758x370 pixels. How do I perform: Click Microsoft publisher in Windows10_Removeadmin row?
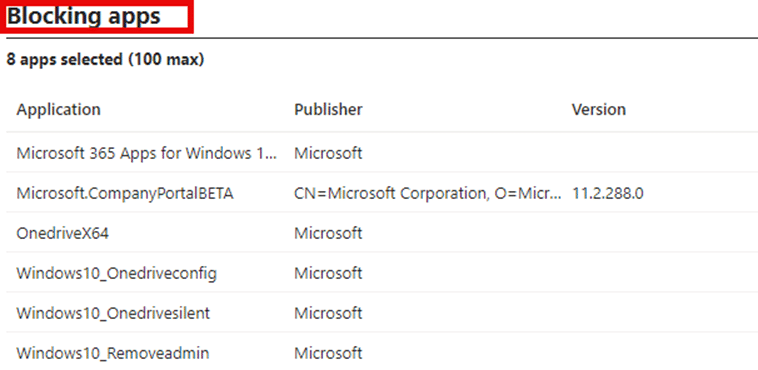328,353
